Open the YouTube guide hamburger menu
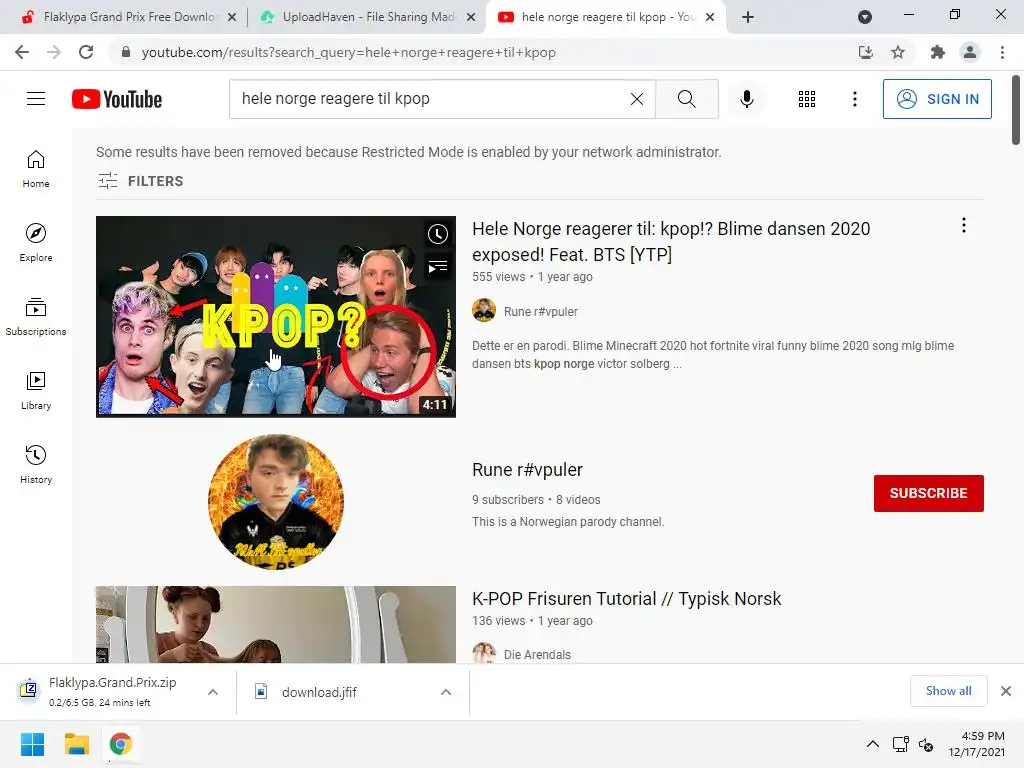The image size is (1024, 768). pyautogui.click(x=36, y=99)
